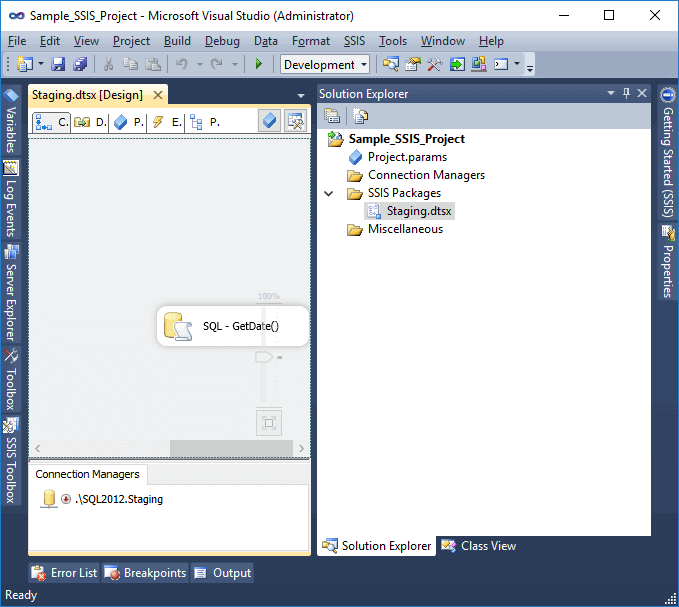This screenshot has width=679, height=607.
Task: Click the Solution Explorer Properties icon
Action: (332, 116)
